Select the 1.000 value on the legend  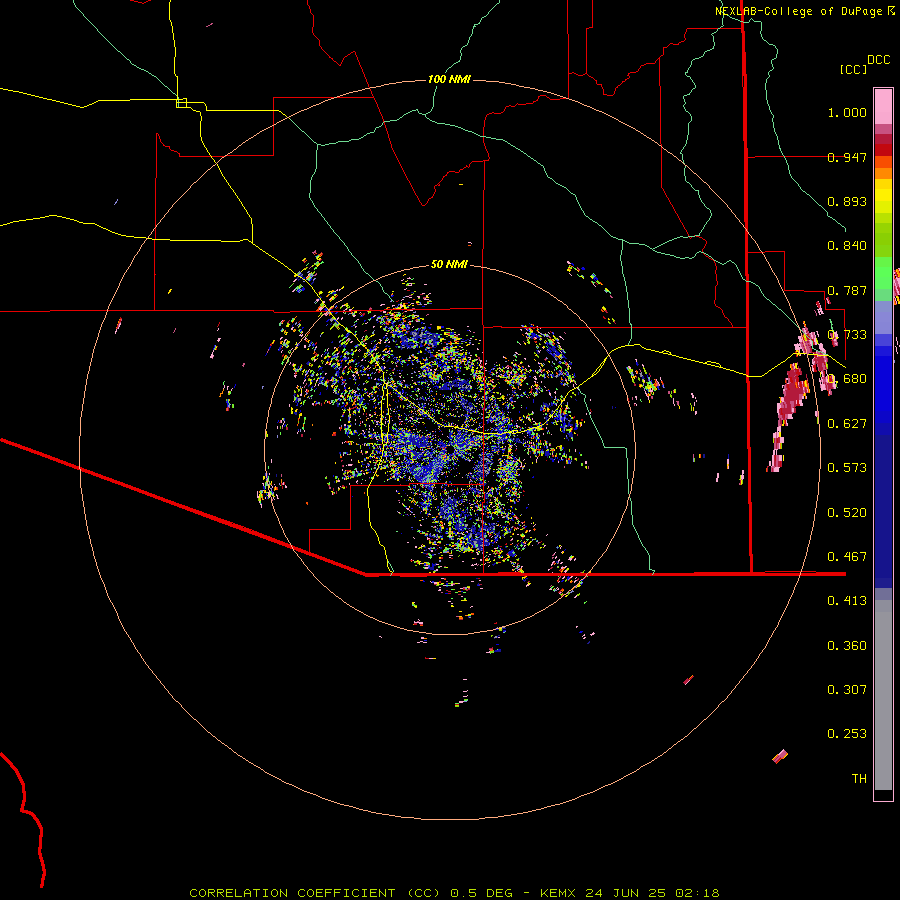click(x=847, y=112)
